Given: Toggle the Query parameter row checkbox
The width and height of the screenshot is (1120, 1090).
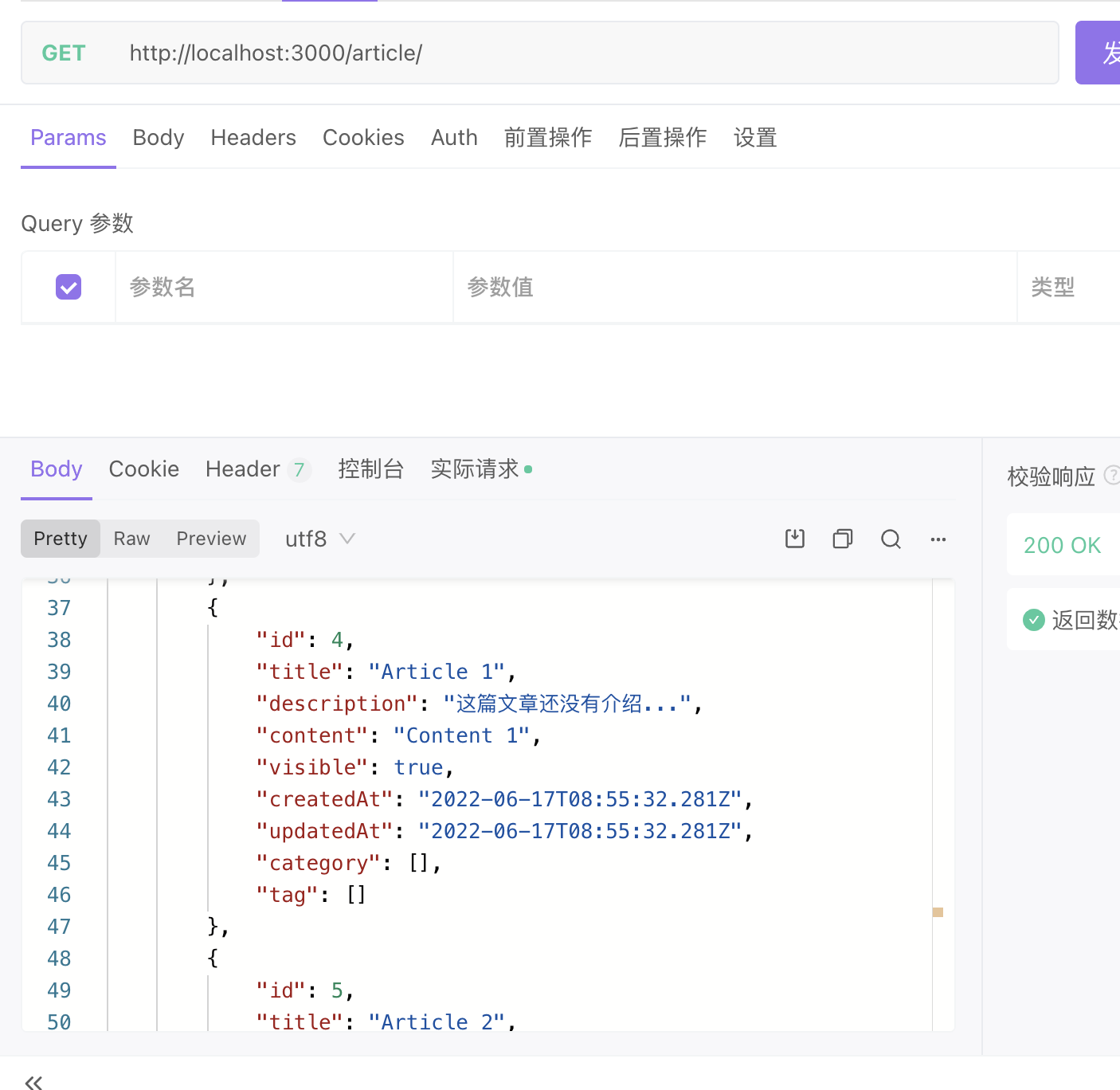Looking at the screenshot, I should point(69,287).
